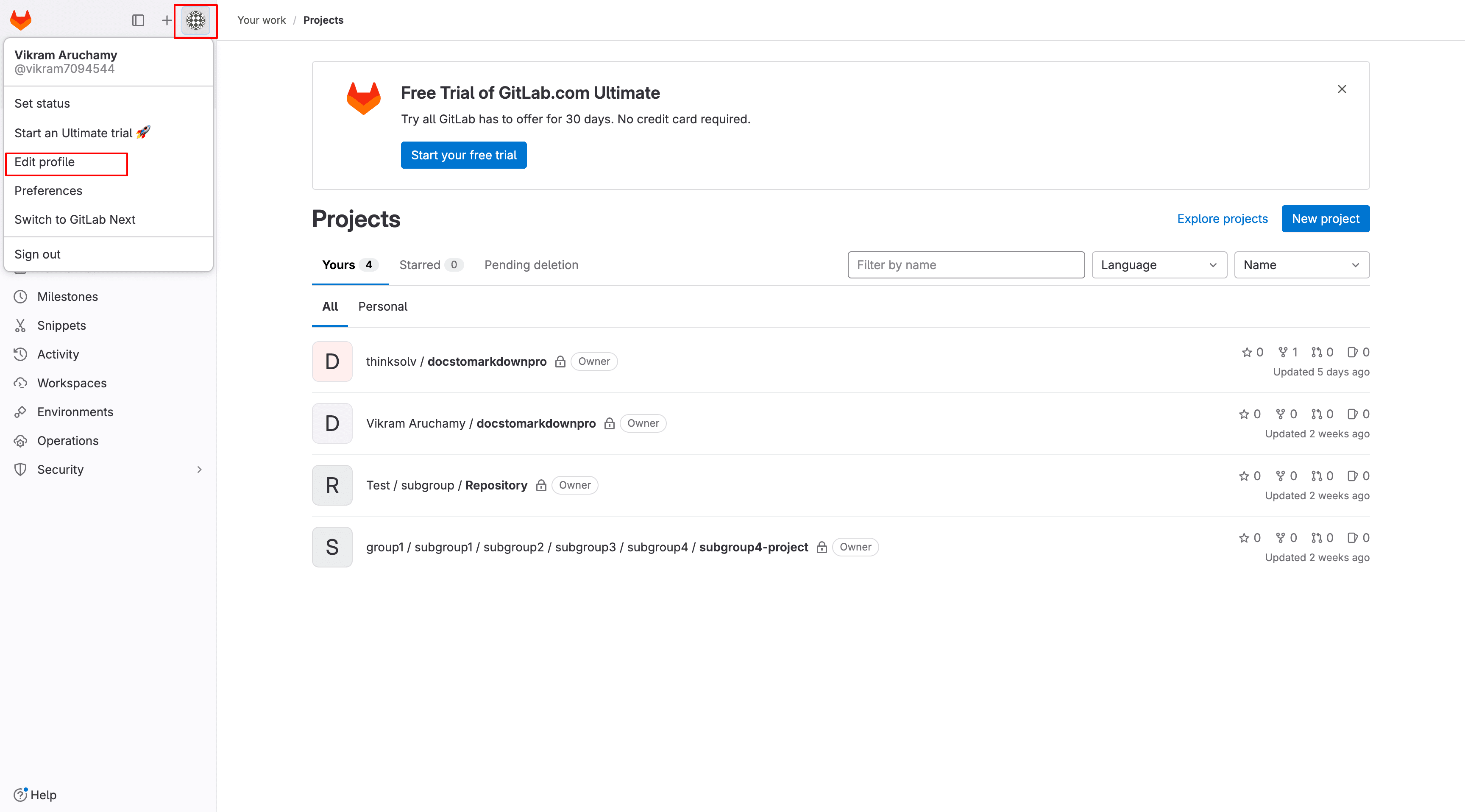Click fork count of subgroup4-project

coord(1286,539)
